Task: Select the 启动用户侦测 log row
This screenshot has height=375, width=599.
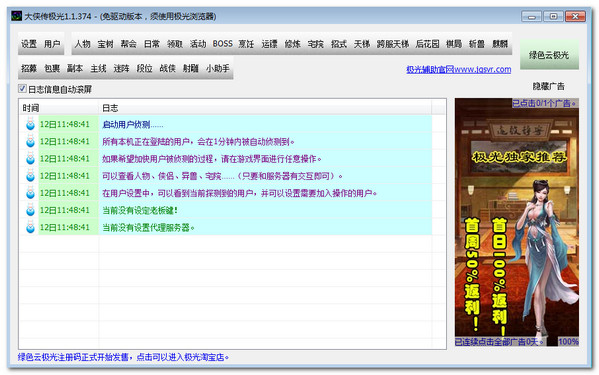Action: click(225, 124)
